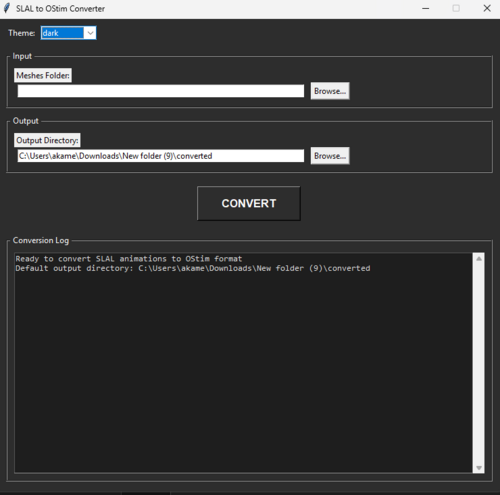Viewport: 500px width, 495px height.
Task: Open the Theme dropdown arrow
Action: [90, 33]
